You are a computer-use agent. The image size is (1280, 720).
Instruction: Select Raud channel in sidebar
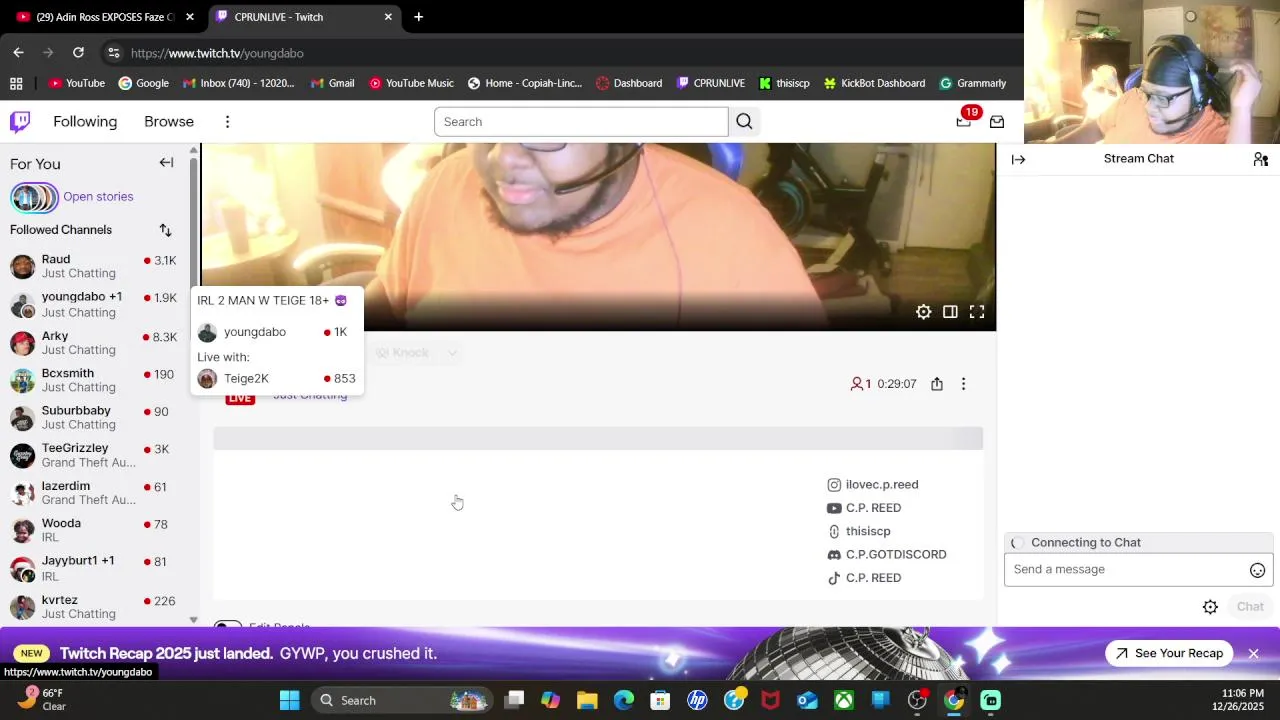93,266
